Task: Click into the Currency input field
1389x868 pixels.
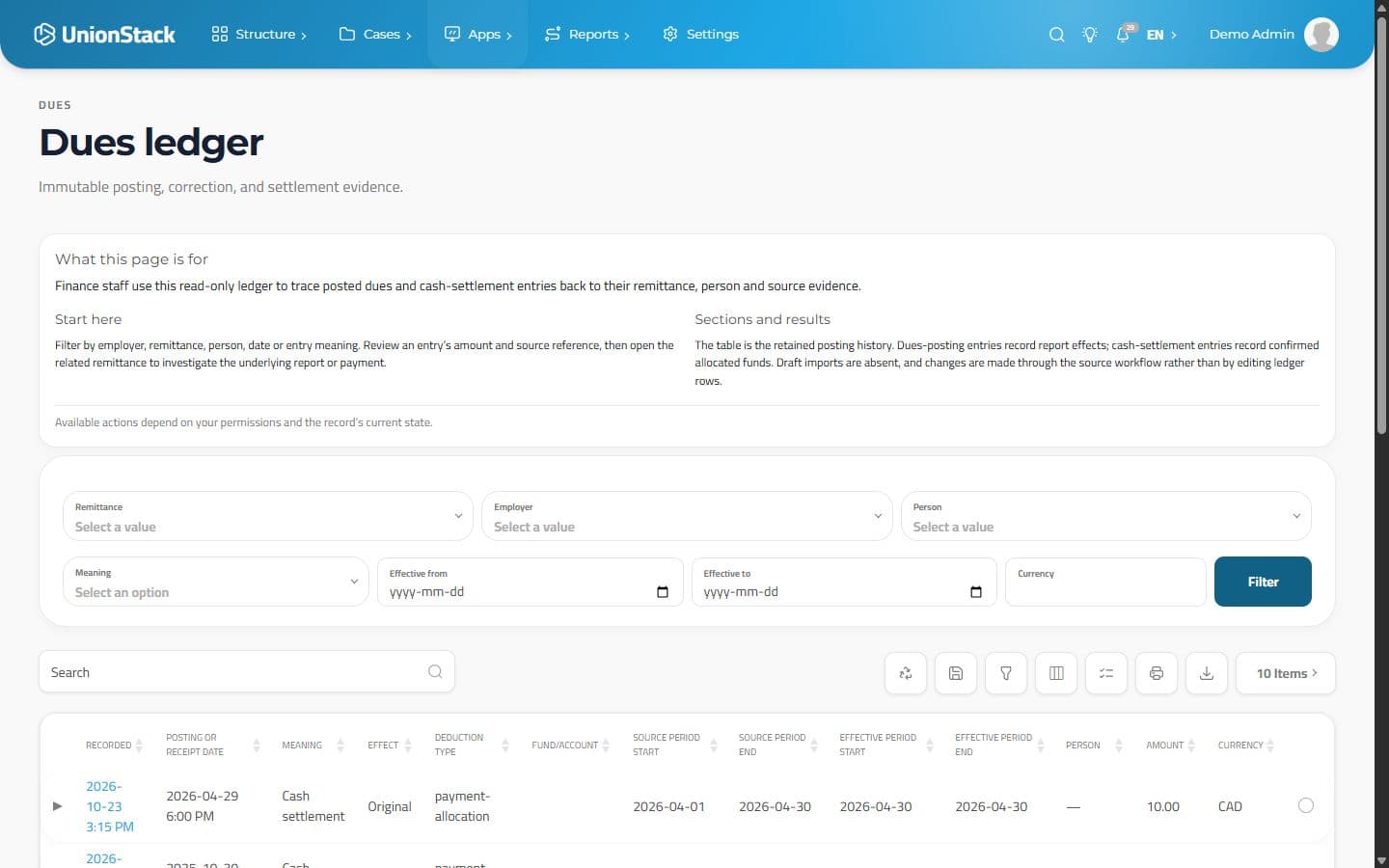Action: pyautogui.click(x=1105, y=582)
